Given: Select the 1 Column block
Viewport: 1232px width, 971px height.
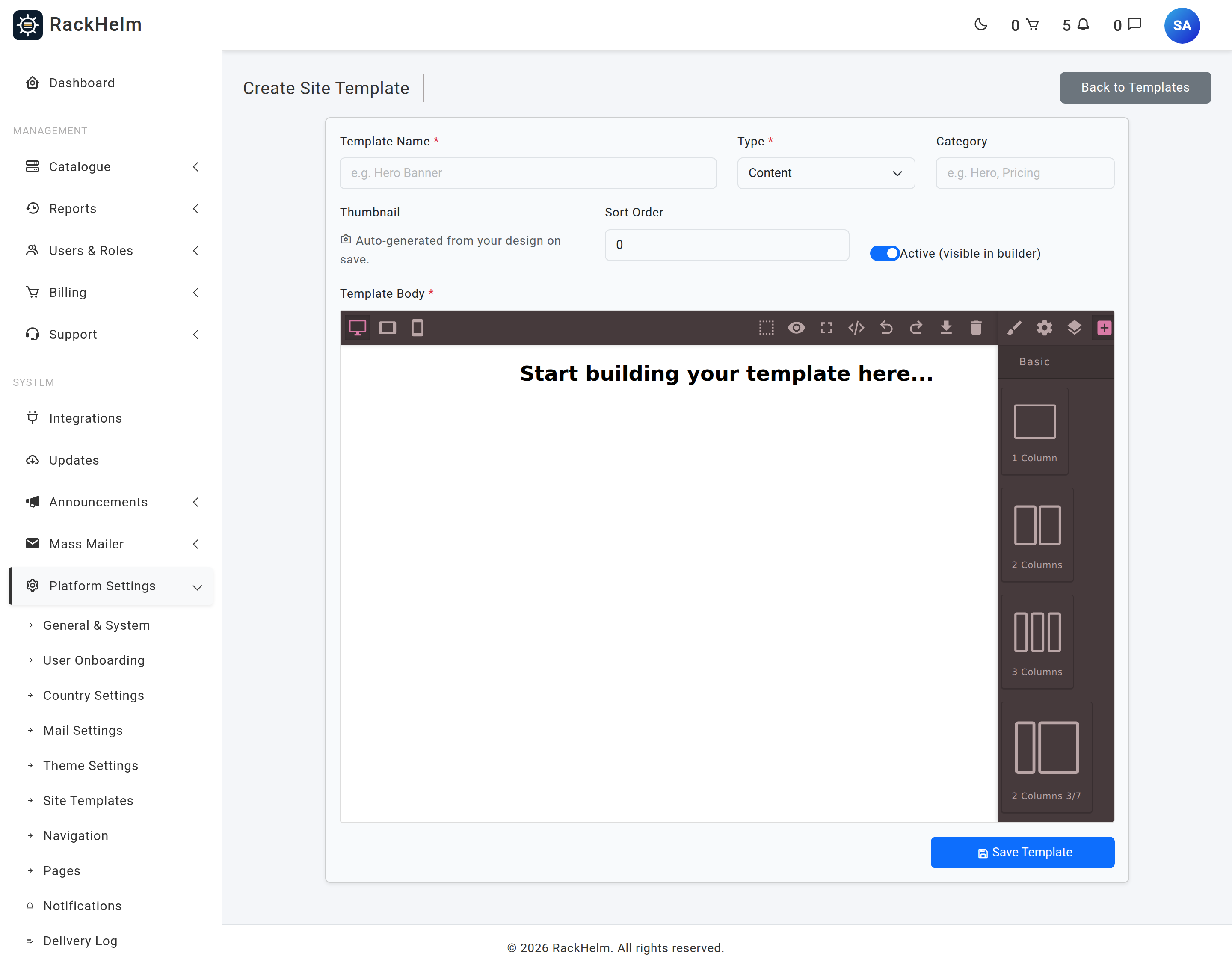Looking at the screenshot, I should point(1035,432).
